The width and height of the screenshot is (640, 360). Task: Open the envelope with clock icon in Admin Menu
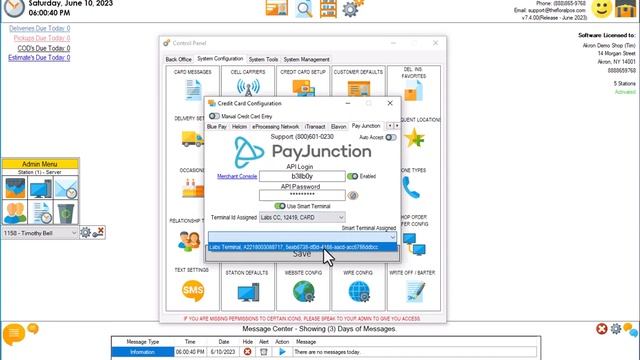[65, 188]
